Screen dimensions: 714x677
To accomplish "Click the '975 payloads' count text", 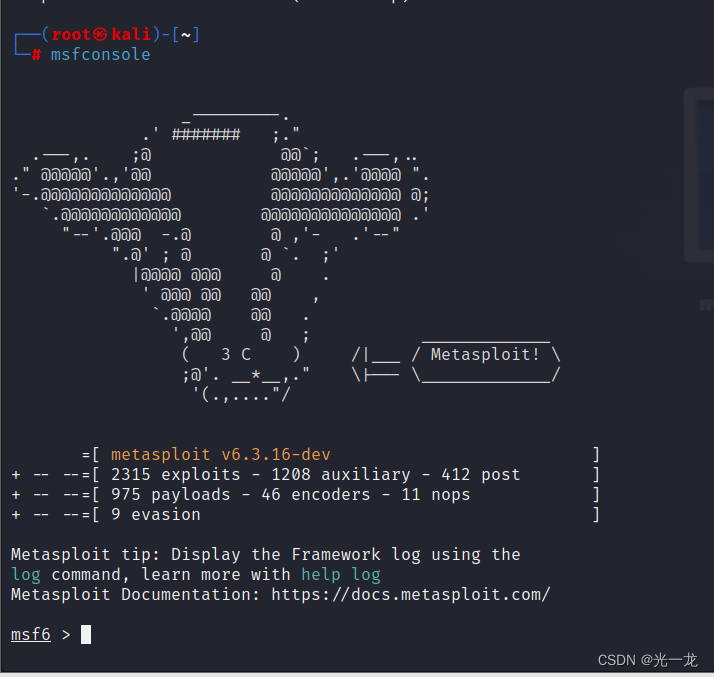I will click(171, 494).
